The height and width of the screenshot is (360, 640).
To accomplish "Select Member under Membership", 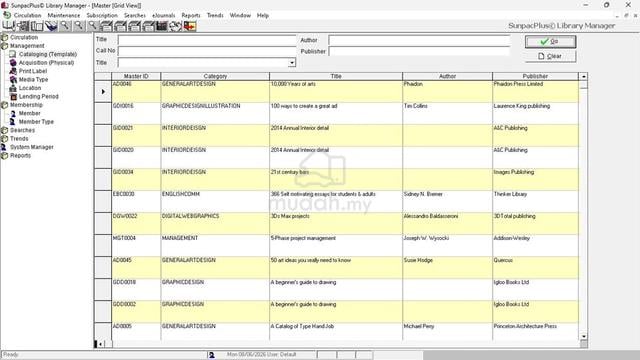I will click(x=29, y=113).
